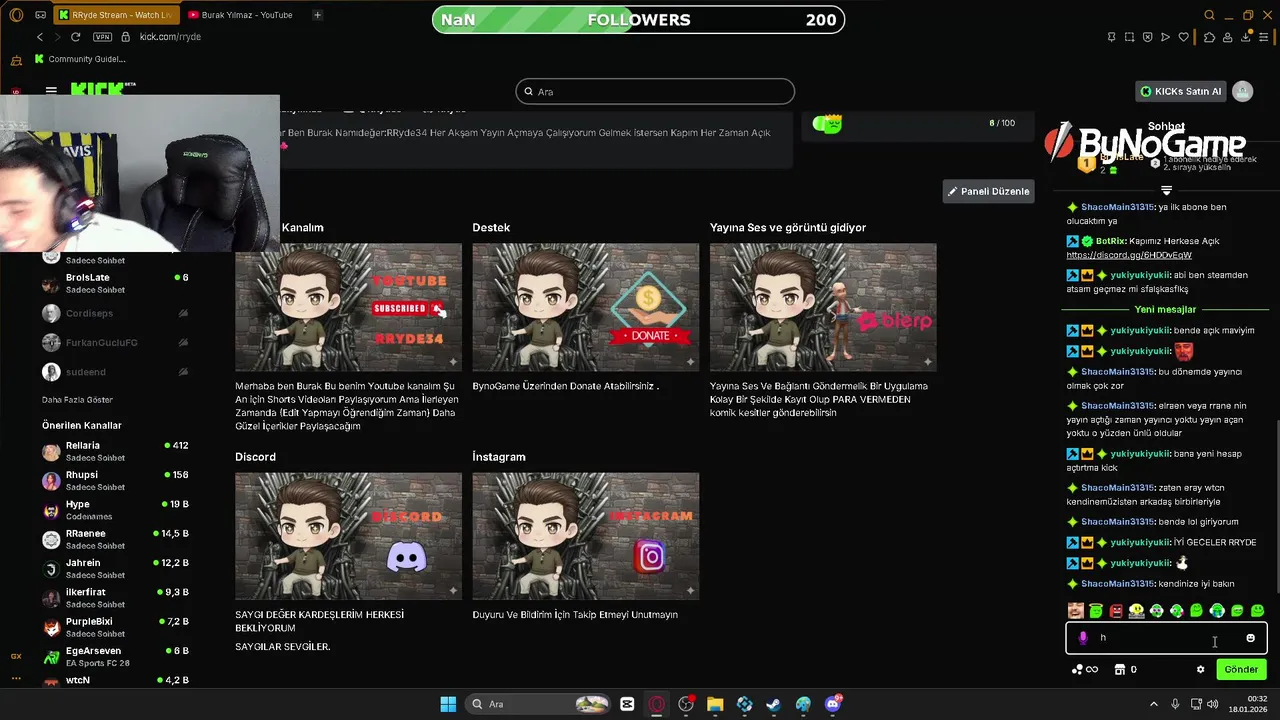Focus the Kick 'Ara' search field

655,91
